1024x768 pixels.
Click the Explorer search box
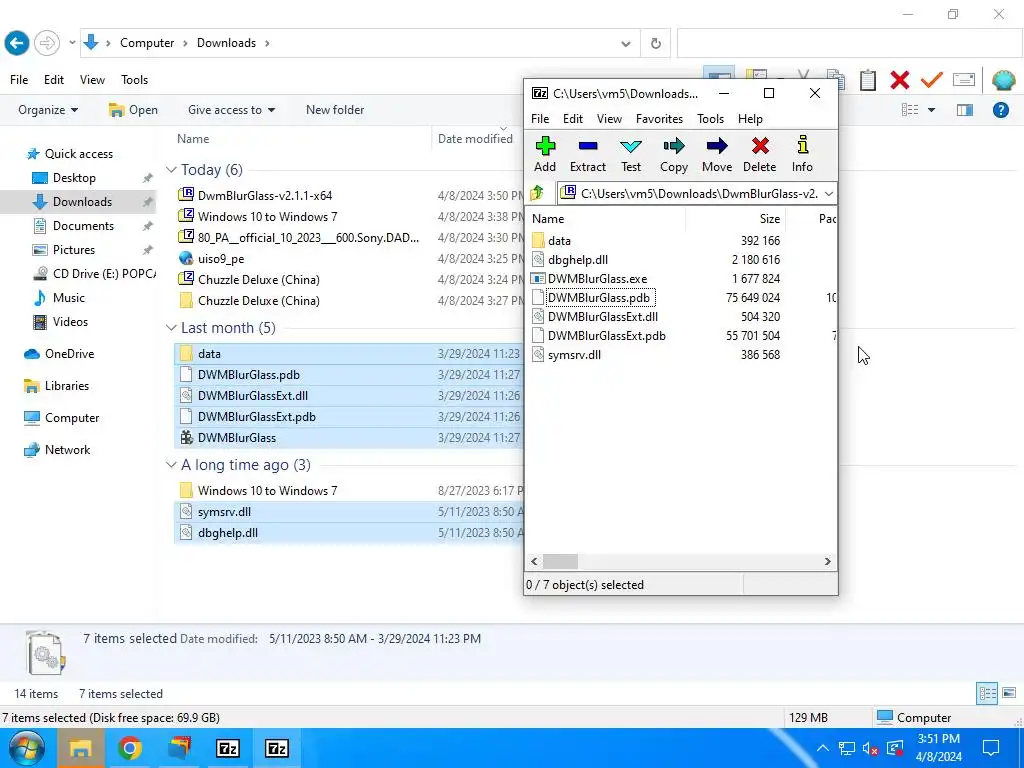[850, 43]
